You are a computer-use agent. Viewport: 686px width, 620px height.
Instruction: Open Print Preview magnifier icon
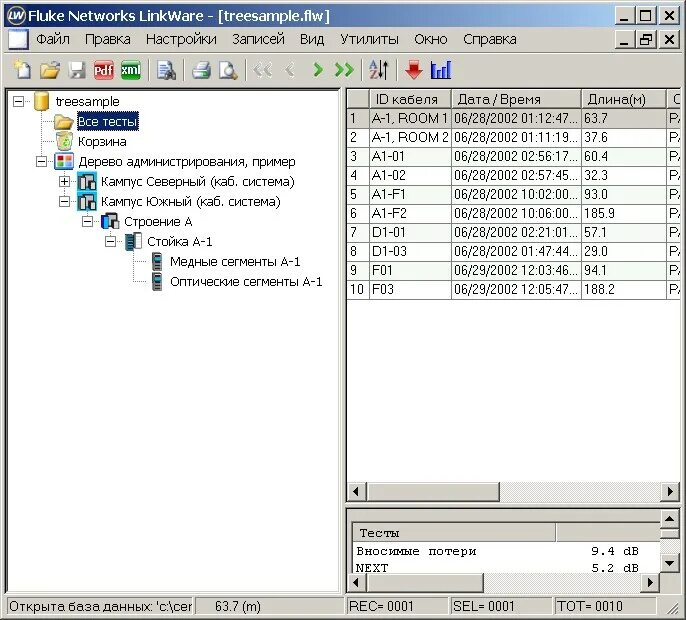coord(228,70)
